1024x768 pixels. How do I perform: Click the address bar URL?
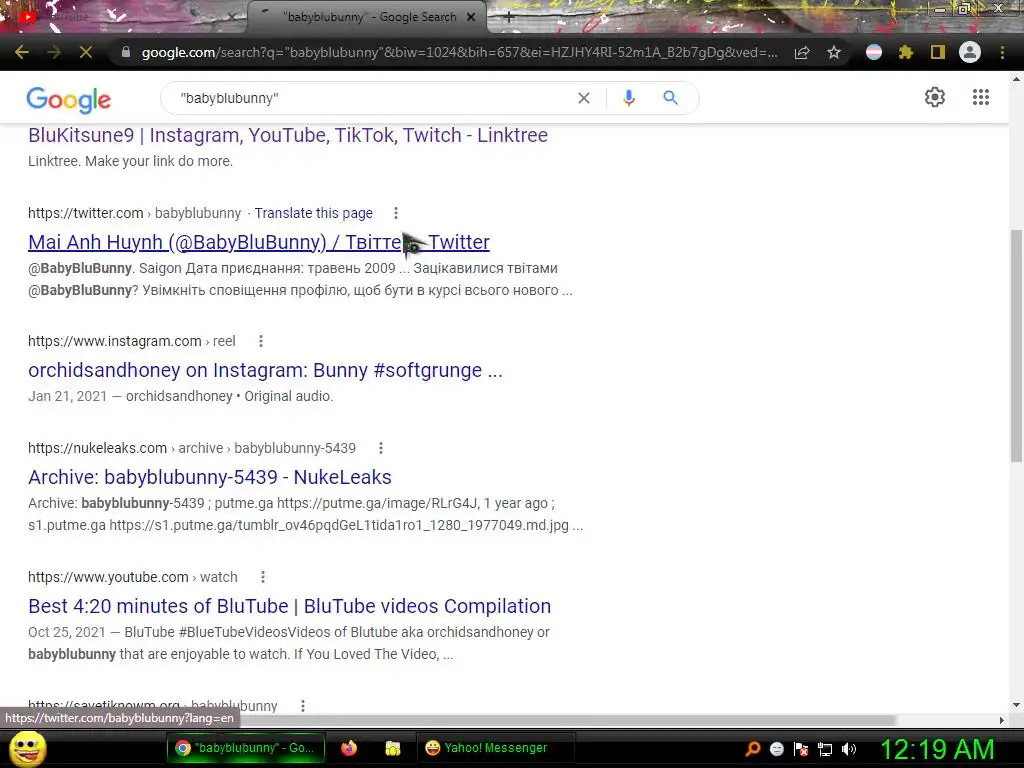pyautogui.click(x=460, y=52)
